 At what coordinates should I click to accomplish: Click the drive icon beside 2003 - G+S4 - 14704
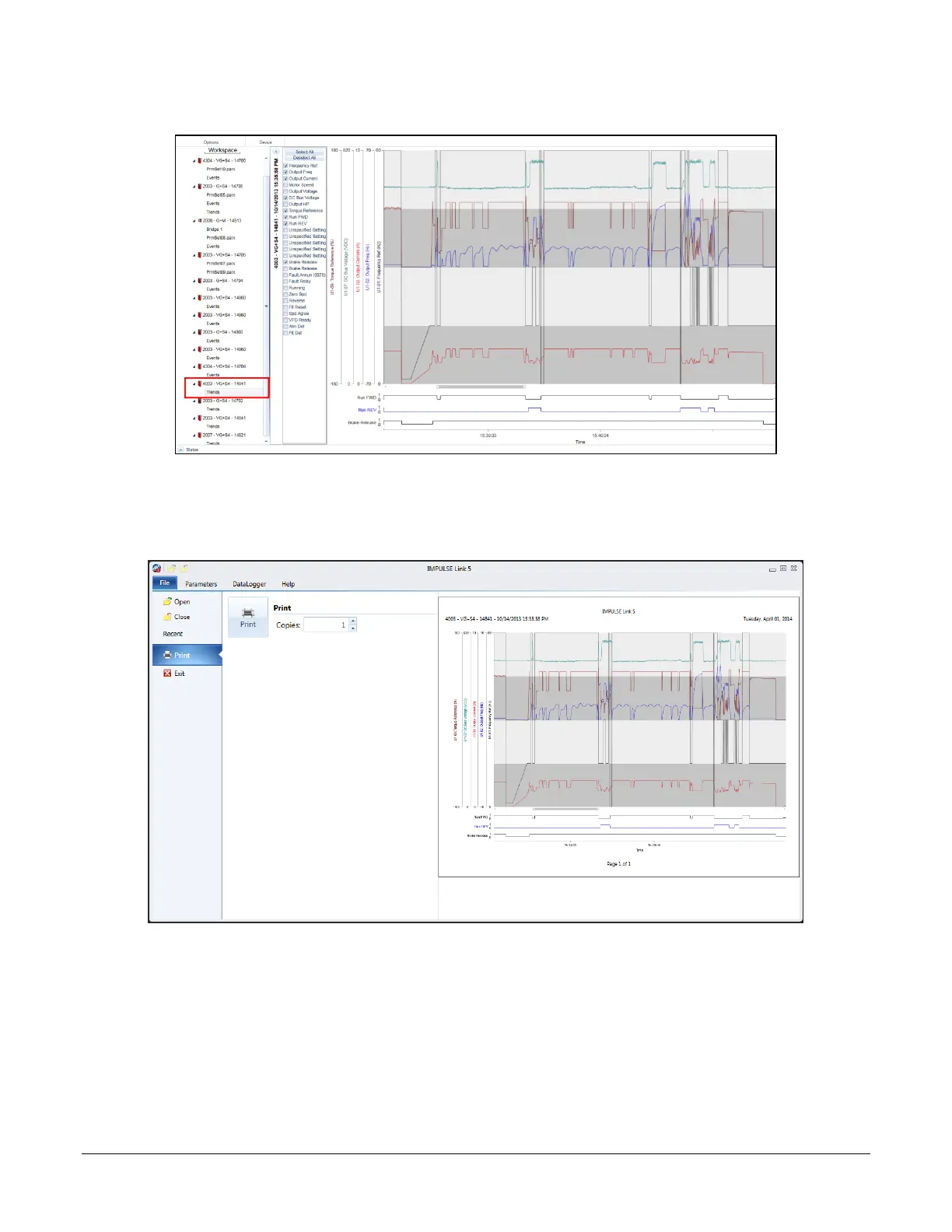coord(200,281)
